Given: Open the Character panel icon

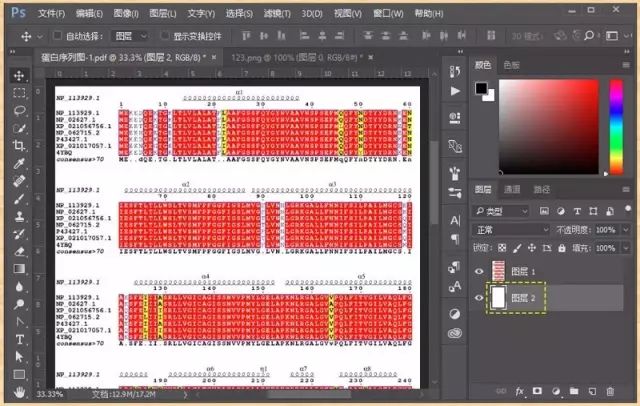Looking at the screenshot, I should pyautogui.click(x=455, y=220).
